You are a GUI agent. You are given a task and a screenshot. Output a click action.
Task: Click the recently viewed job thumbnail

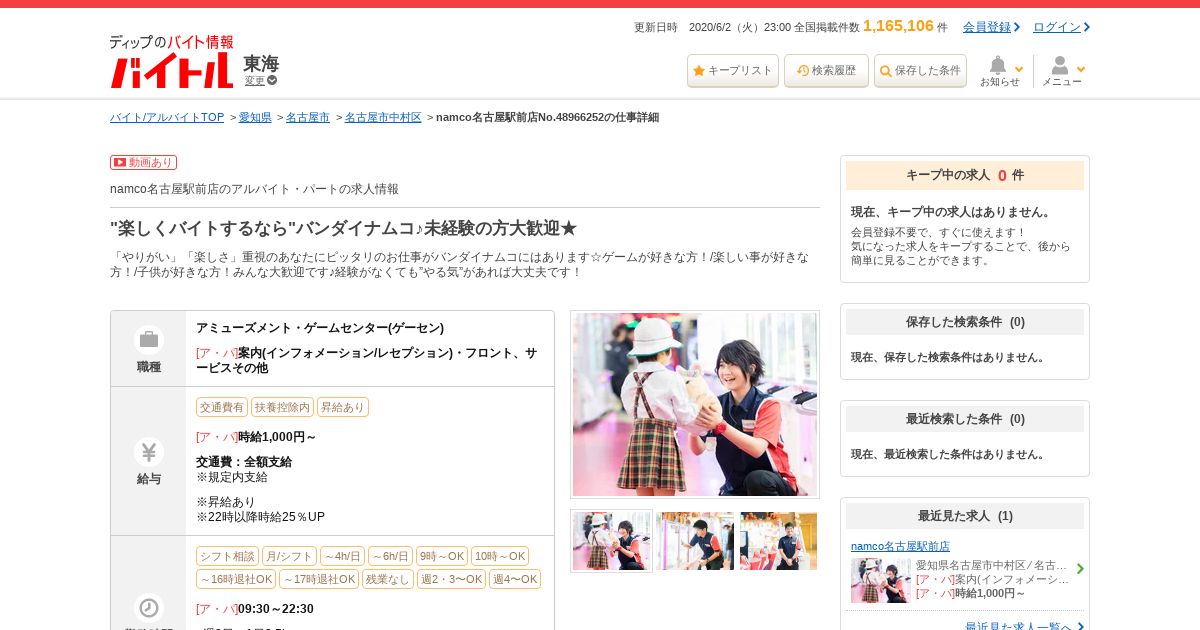[x=881, y=580]
